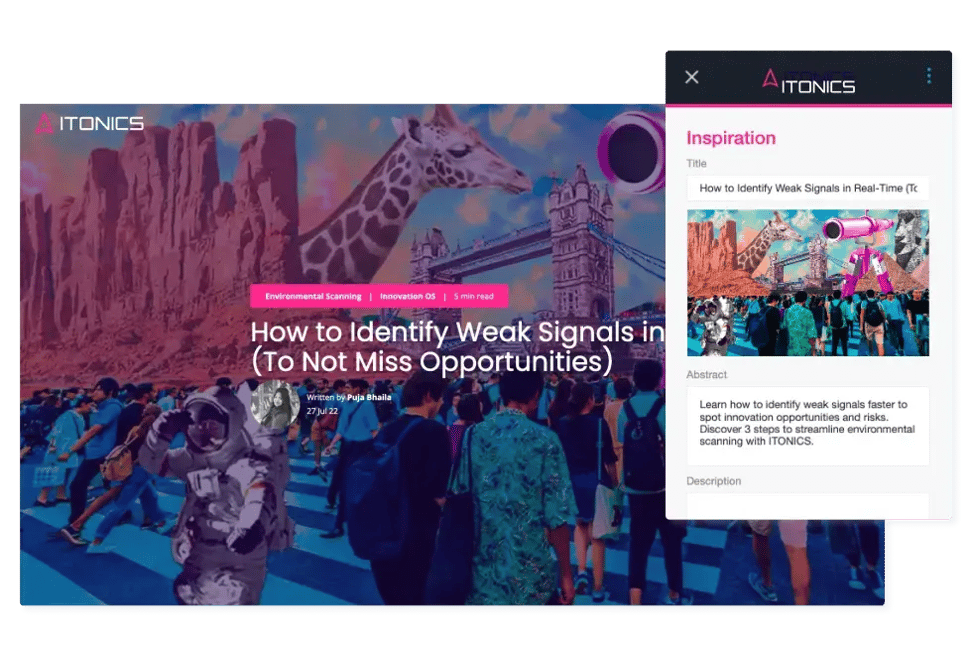The height and width of the screenshot is (645, 972).
Task: Open the Innovation OS category tag
Action: [x=407, y=296]
